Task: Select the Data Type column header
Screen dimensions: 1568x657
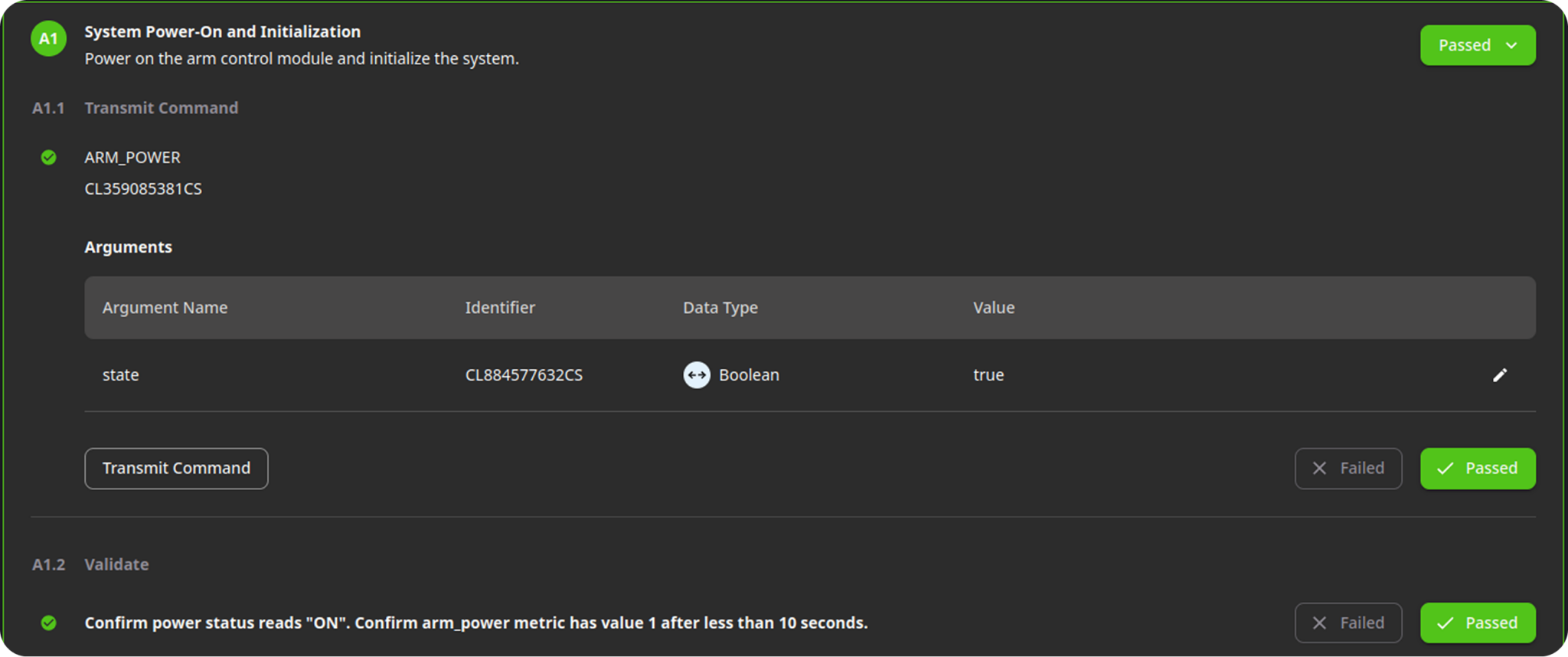Action: (x=720, y=308)
